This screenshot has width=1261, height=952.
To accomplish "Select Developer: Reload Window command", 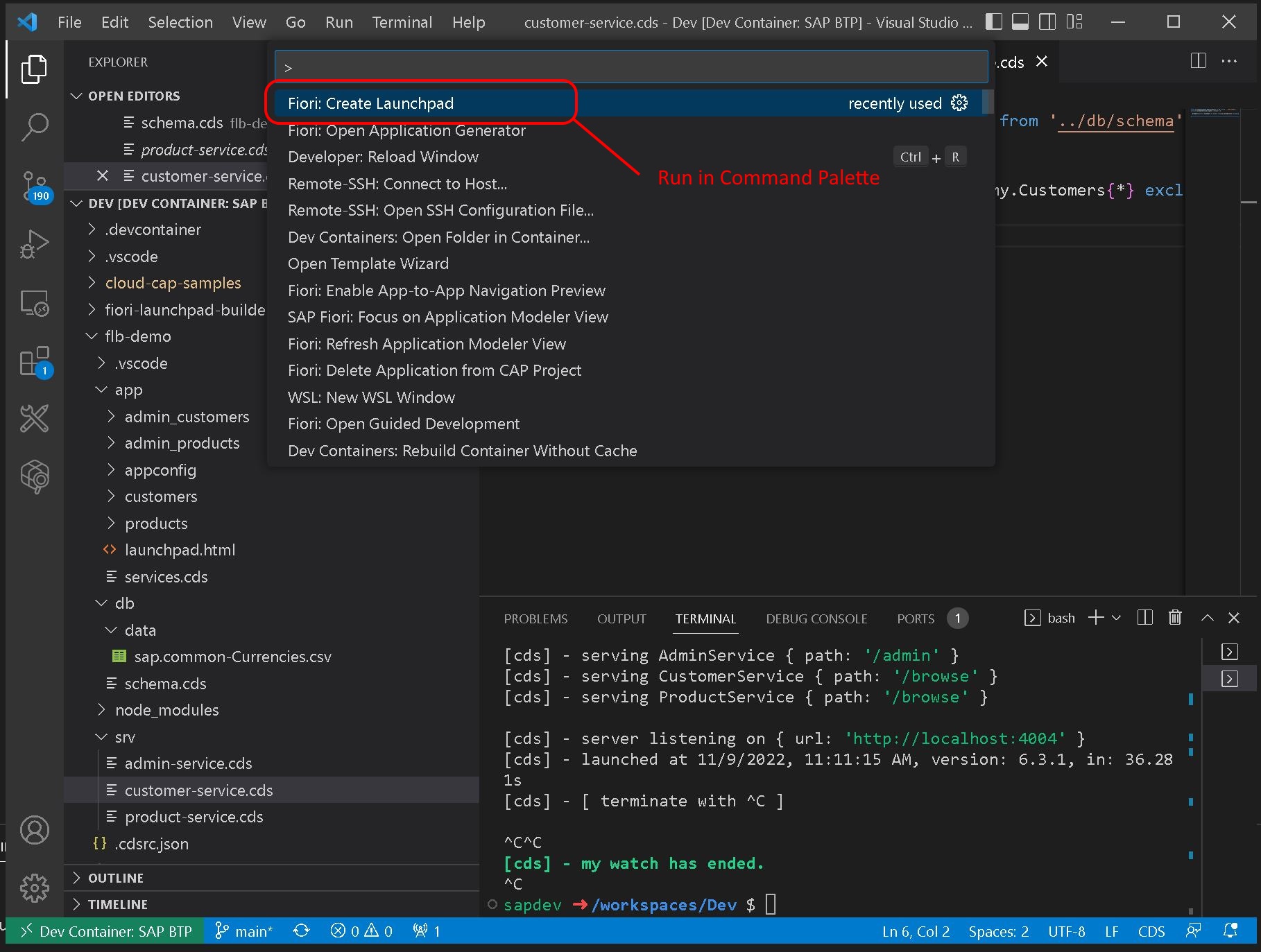I will 628,157.
